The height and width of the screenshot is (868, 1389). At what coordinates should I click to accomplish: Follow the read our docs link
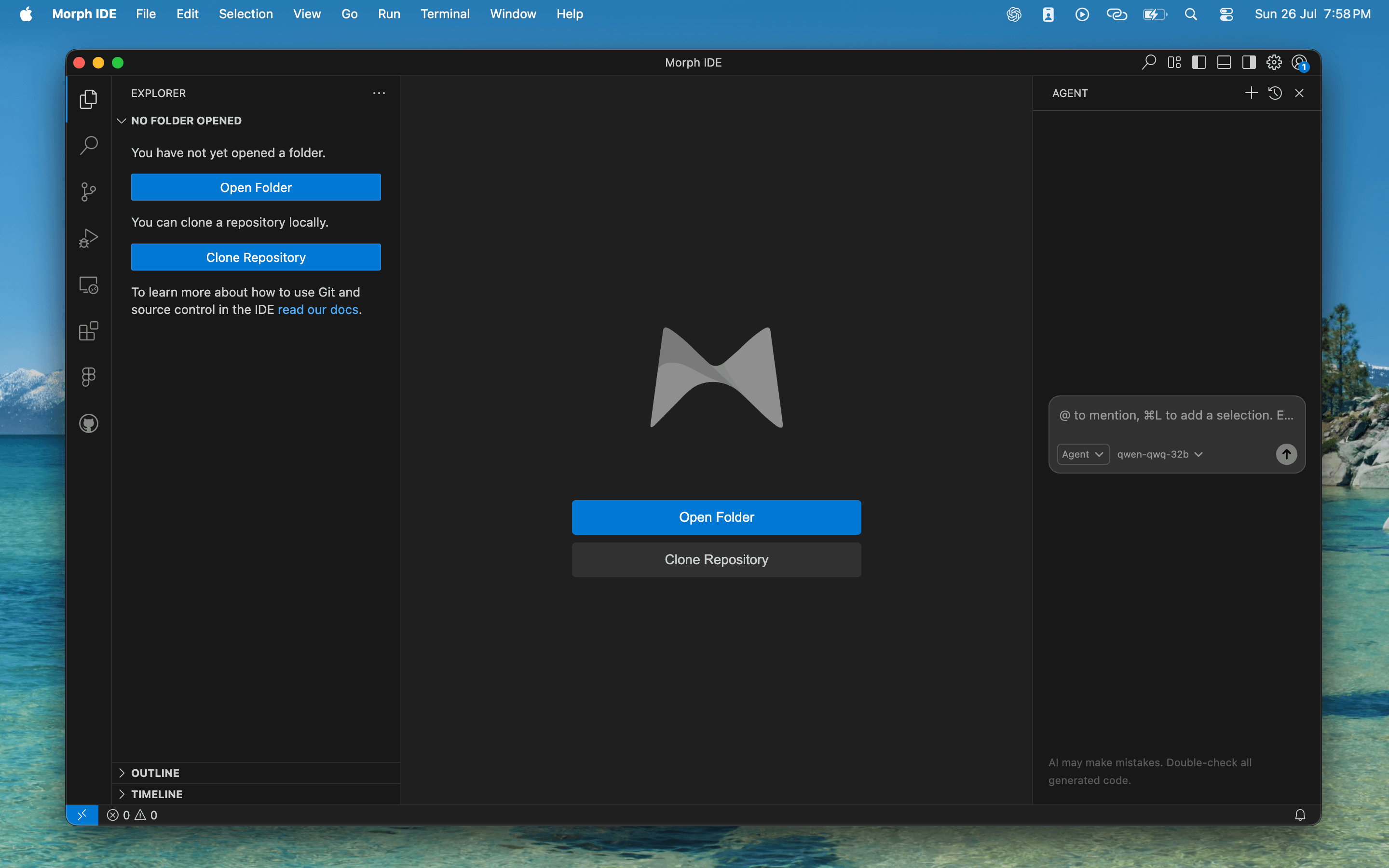318,310
